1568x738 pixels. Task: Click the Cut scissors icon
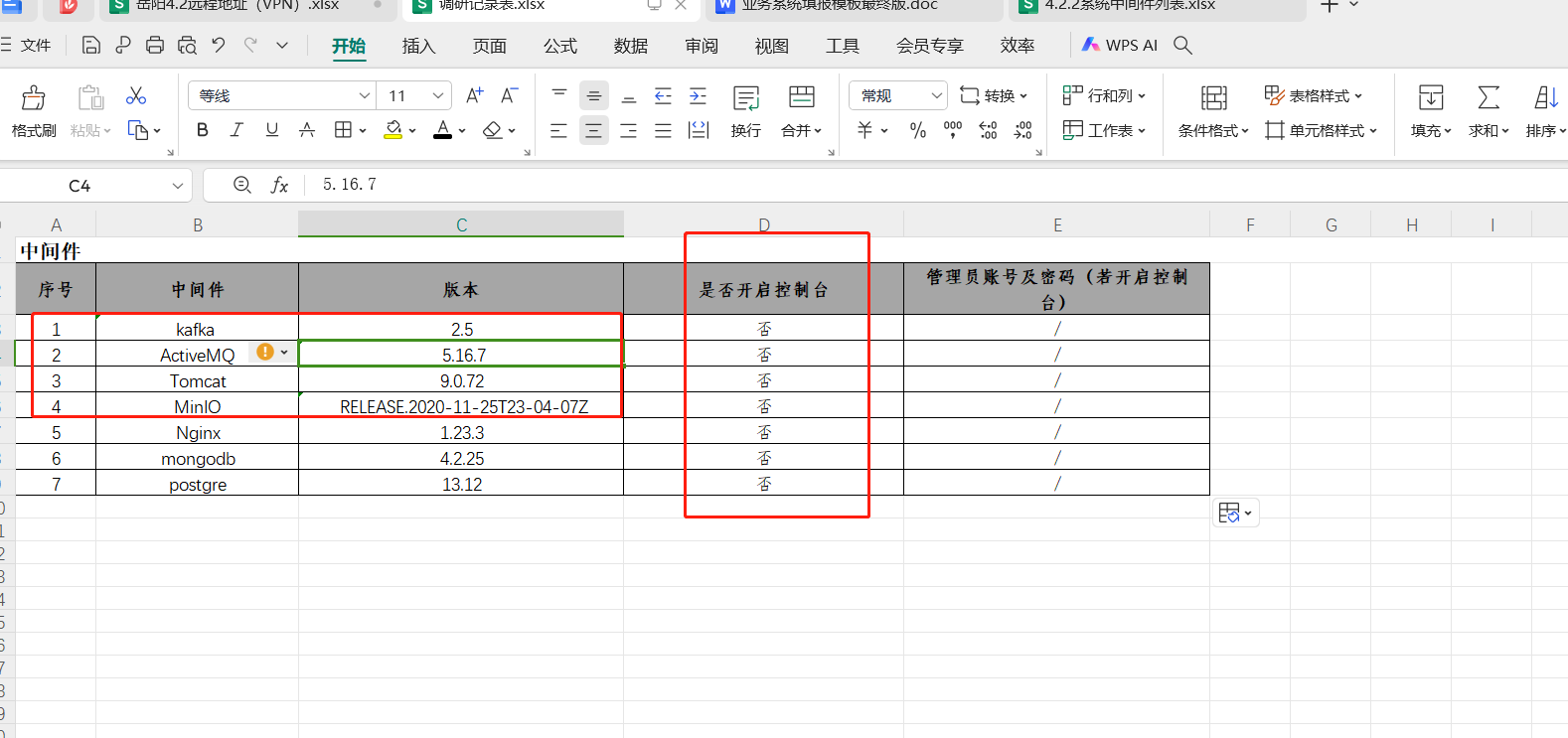[136, 95]
